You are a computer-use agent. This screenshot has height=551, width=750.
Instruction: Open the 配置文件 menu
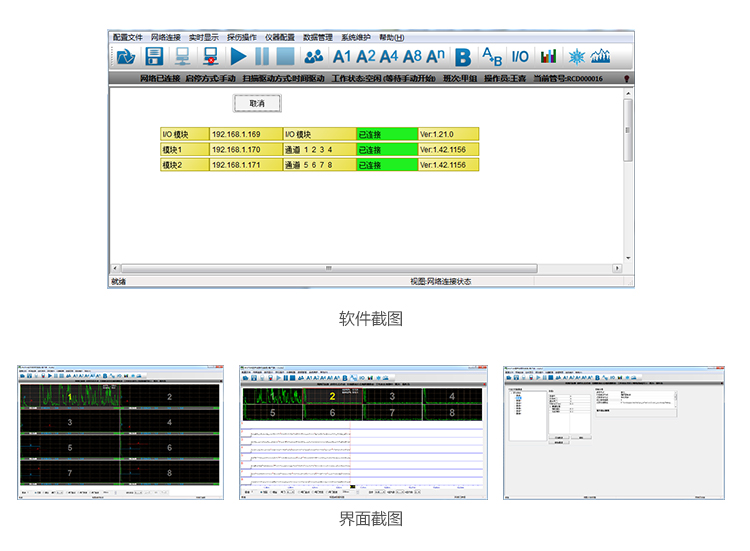point(128,37)
